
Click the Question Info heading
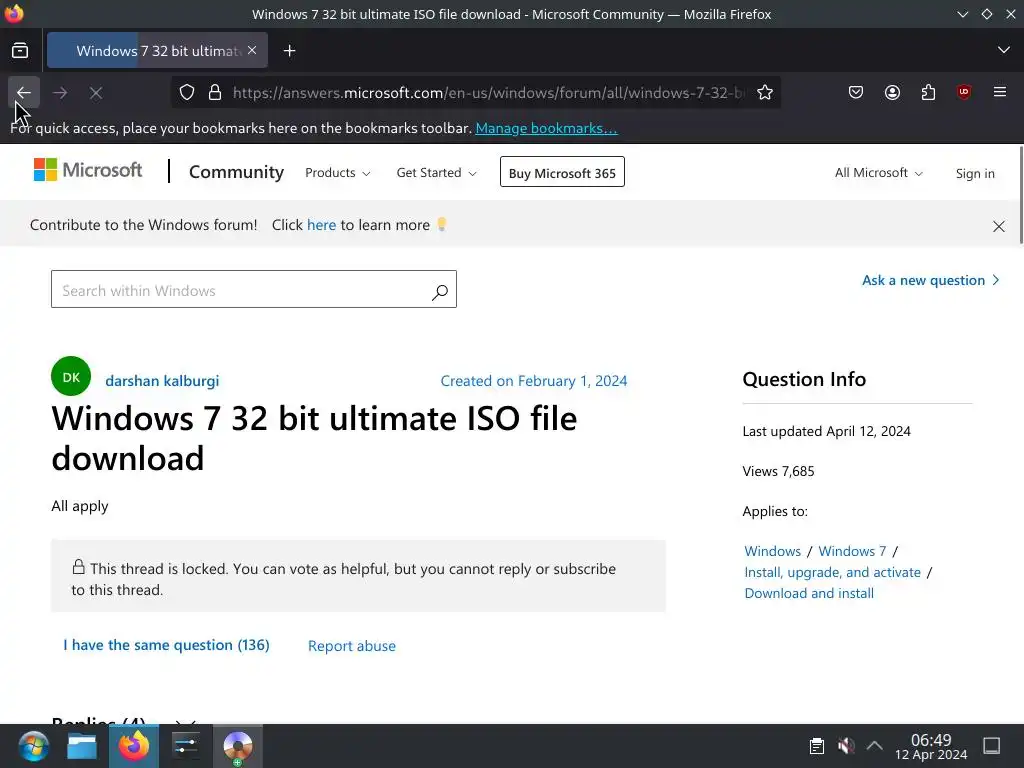point(804,379)
